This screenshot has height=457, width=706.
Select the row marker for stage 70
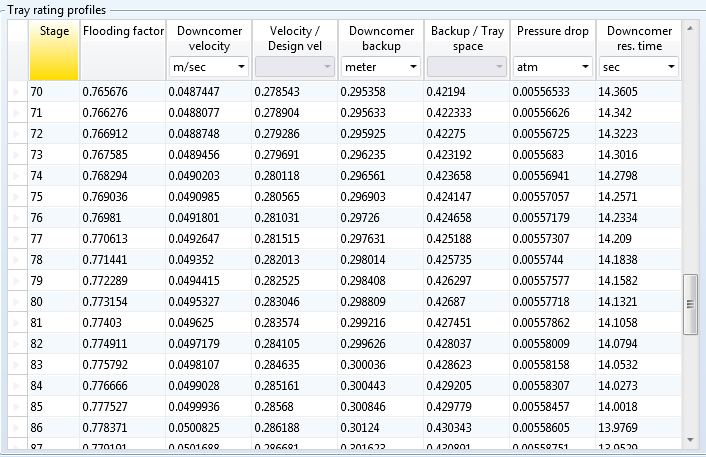click(x=15, y=93)
